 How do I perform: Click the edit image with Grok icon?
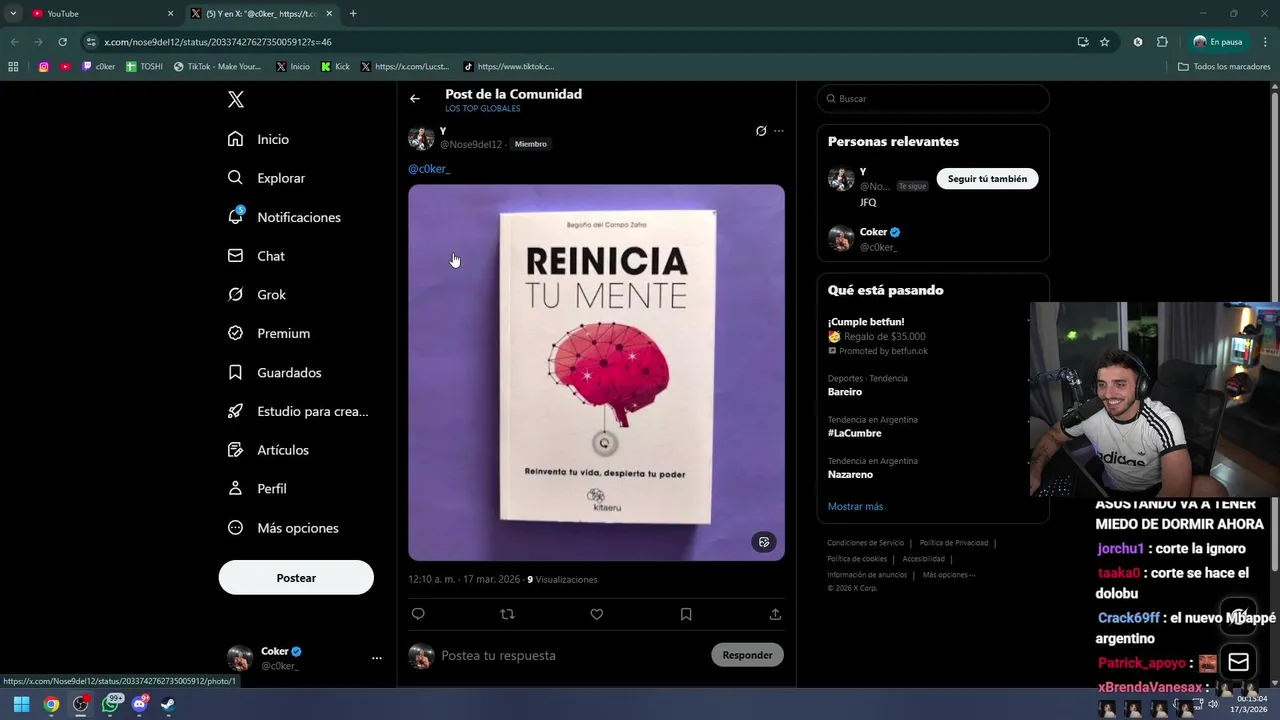pos(764,542)
